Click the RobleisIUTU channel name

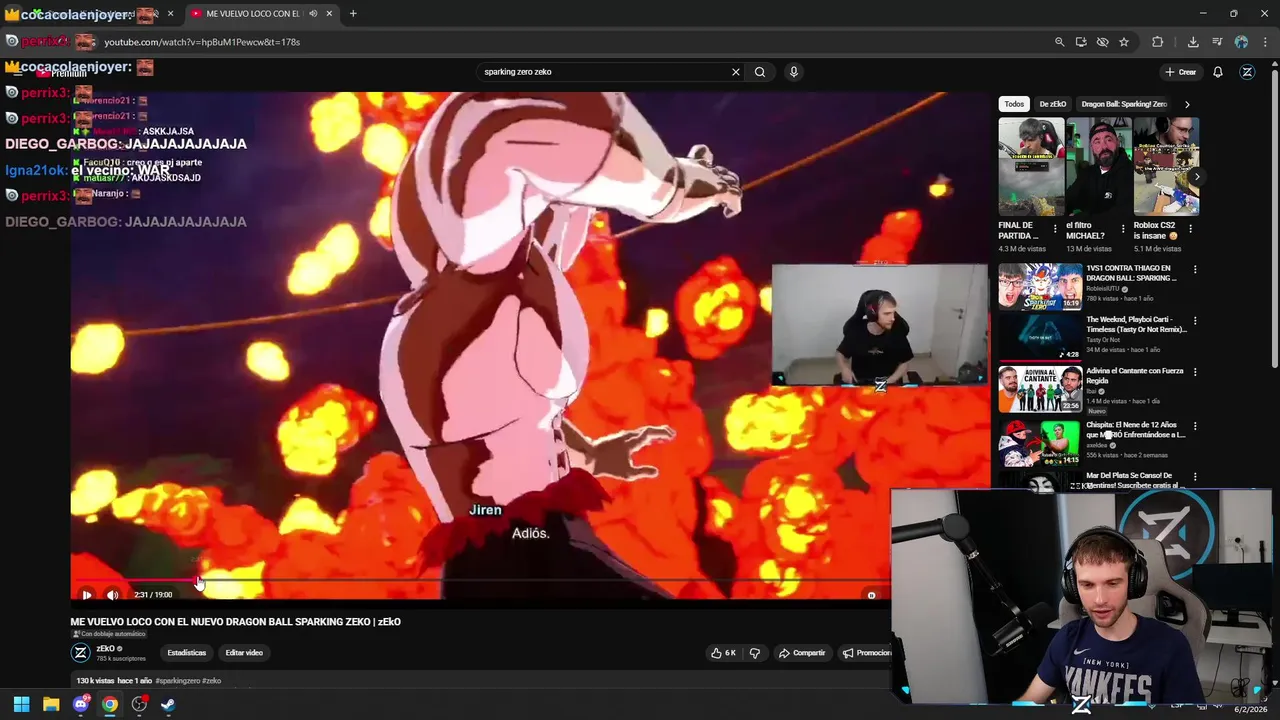click(x=1103, y=289)
